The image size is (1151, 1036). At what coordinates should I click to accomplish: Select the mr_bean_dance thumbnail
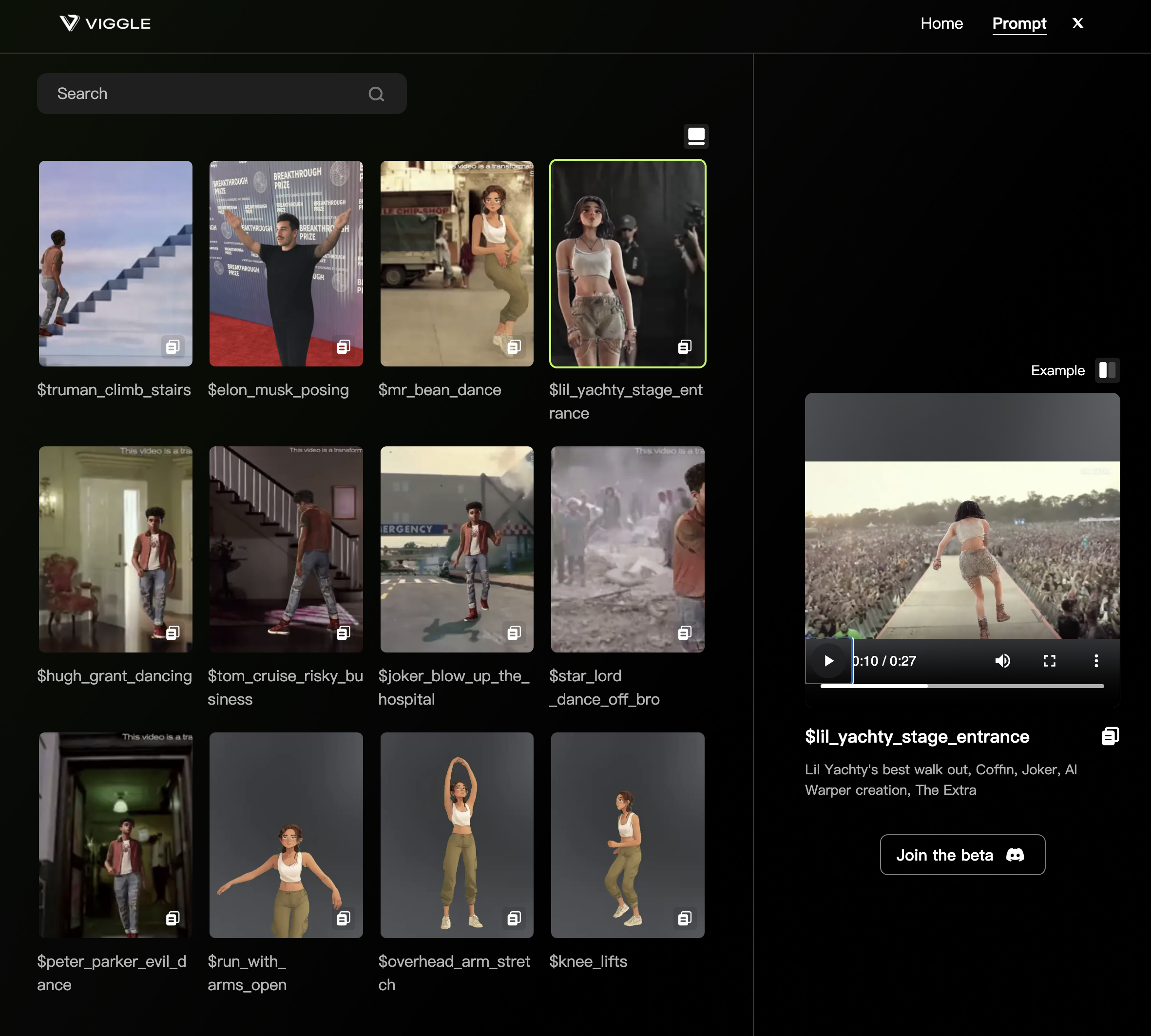(x=457, y=264)
